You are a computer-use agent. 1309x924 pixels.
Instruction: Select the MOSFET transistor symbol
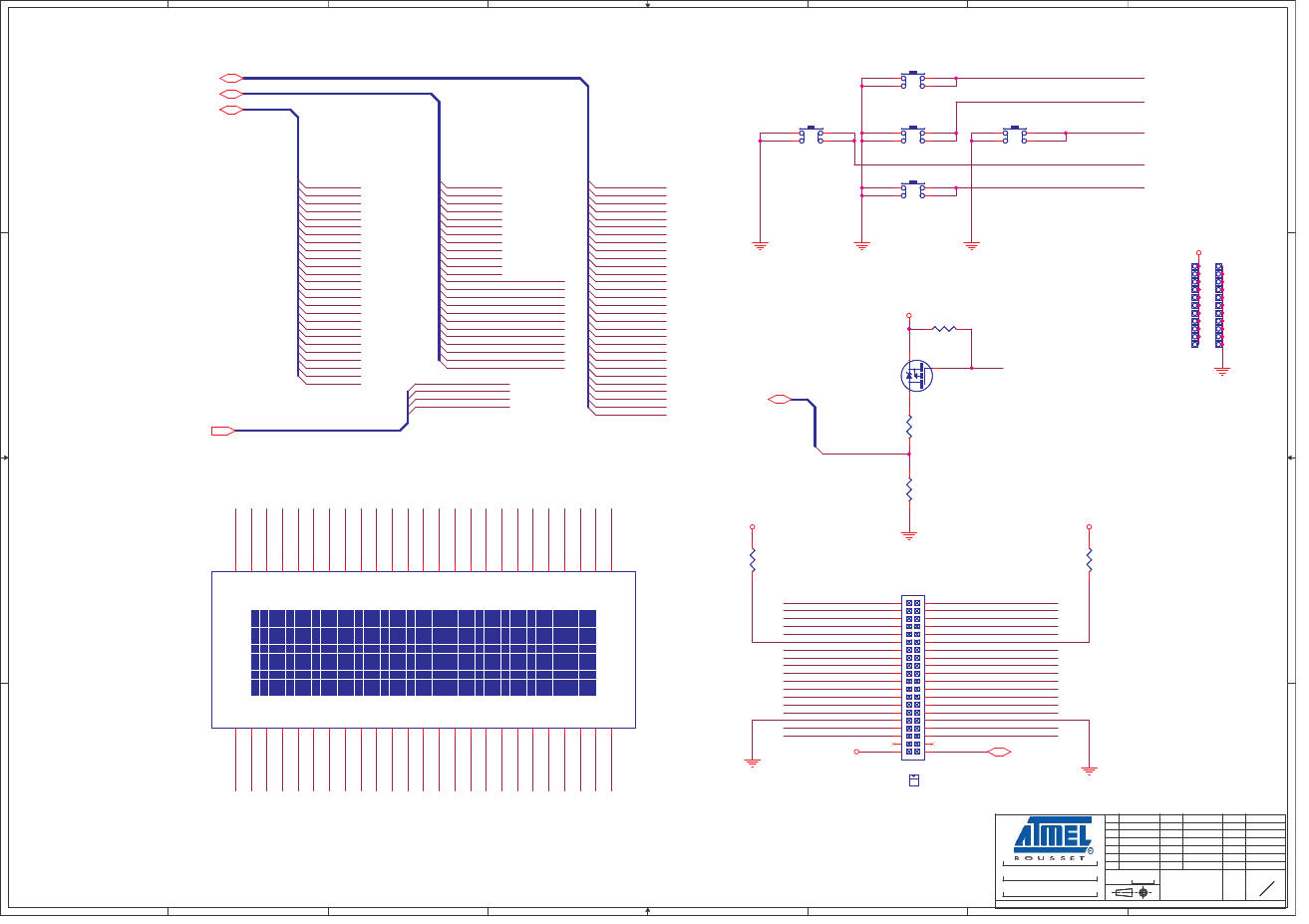[x=915, y=376]
